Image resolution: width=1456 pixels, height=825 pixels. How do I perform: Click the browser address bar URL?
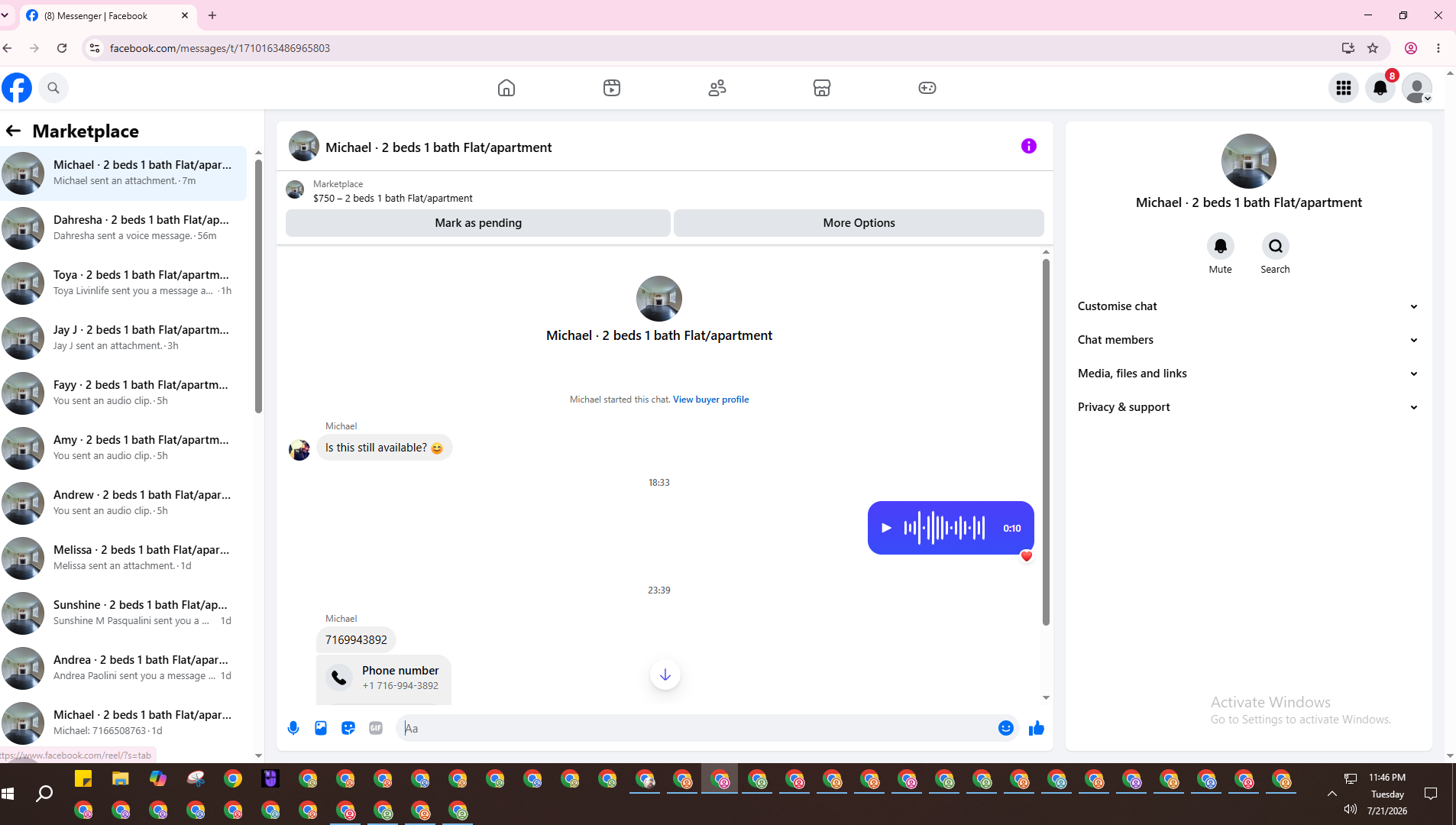tap(220, 48)
